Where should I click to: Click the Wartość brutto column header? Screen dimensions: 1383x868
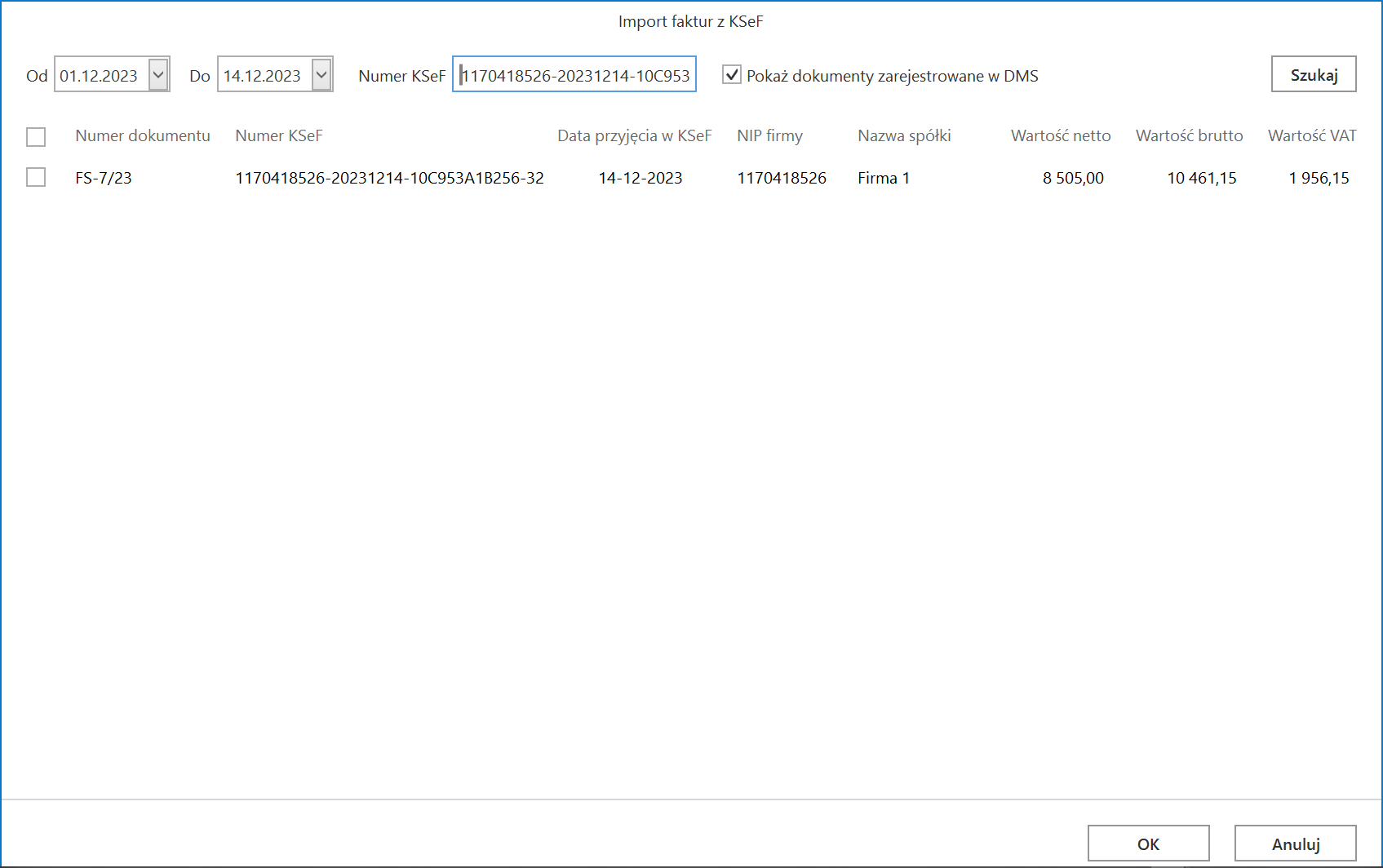tap(1189, 135)
